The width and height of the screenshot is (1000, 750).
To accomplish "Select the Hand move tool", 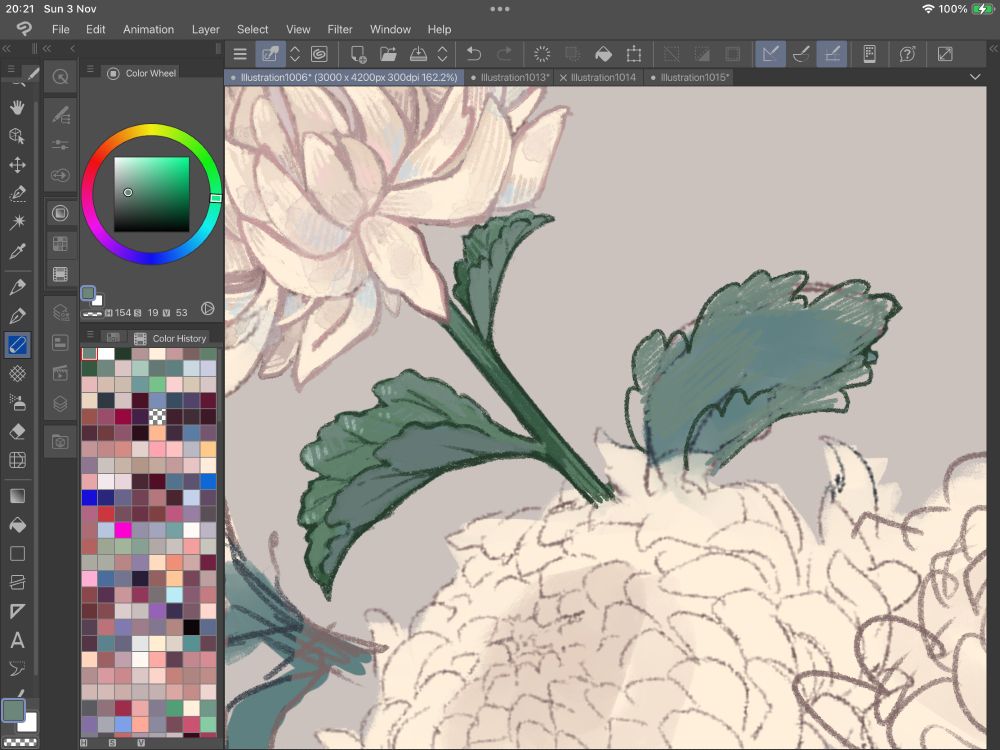I will tap(17, 107).
